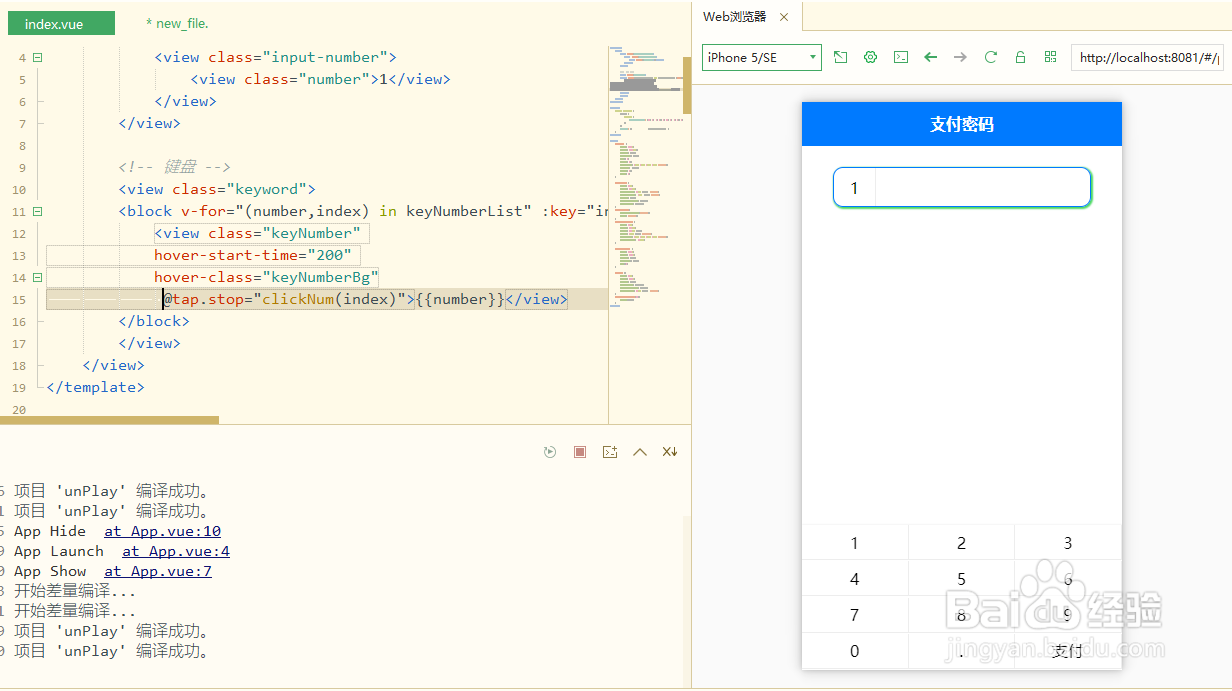Tap keypad number 7 in preview

[855, 615]
